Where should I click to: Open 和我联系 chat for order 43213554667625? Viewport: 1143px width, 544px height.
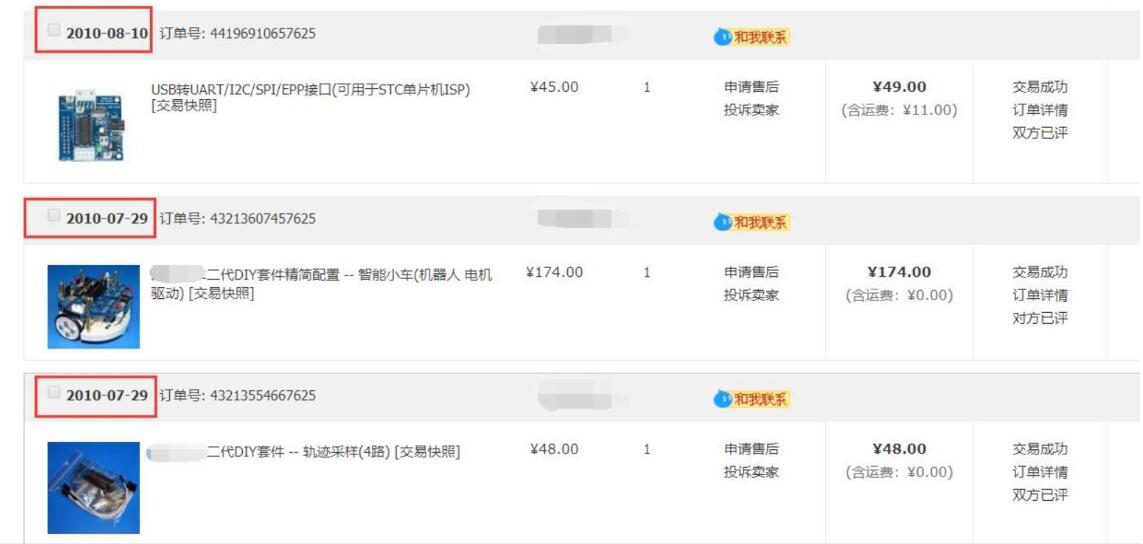tap(752, 399)
